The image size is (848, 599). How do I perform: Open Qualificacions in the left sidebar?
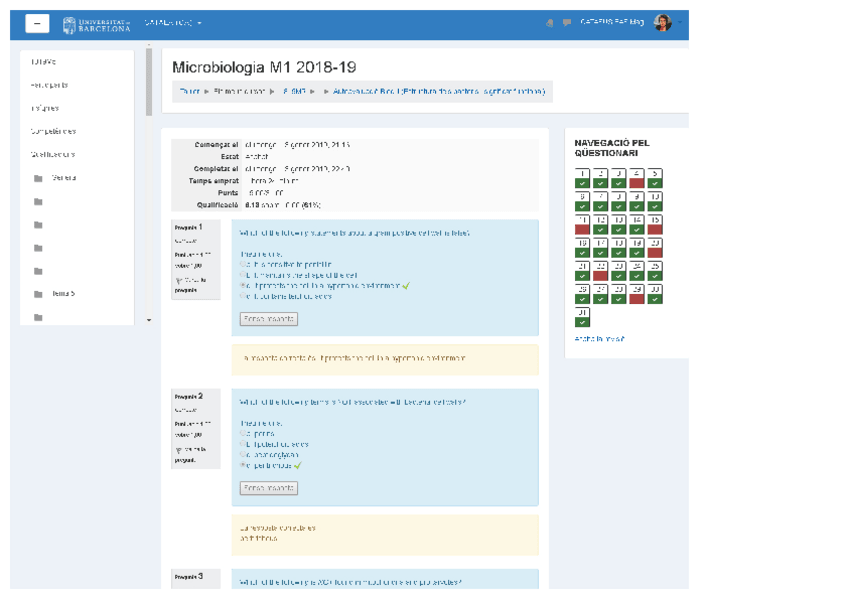53,154
